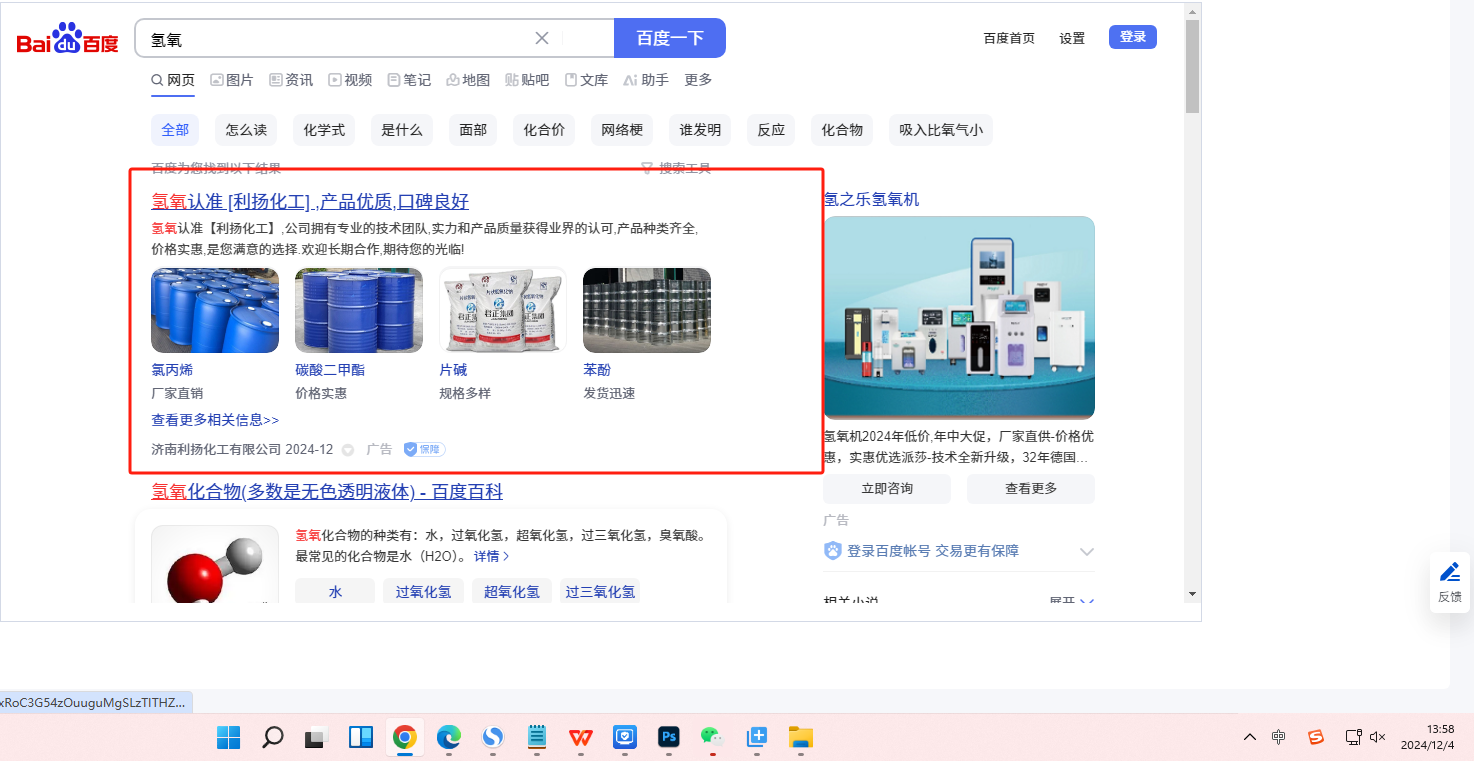Open Photoshop from the taskbar

point(669,738)
